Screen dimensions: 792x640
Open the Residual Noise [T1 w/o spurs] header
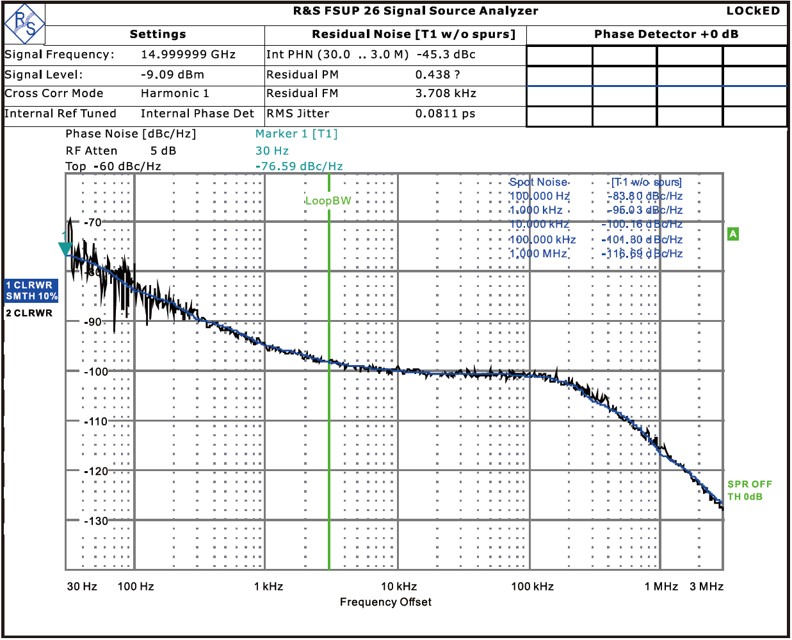click(x=395, y=34)
